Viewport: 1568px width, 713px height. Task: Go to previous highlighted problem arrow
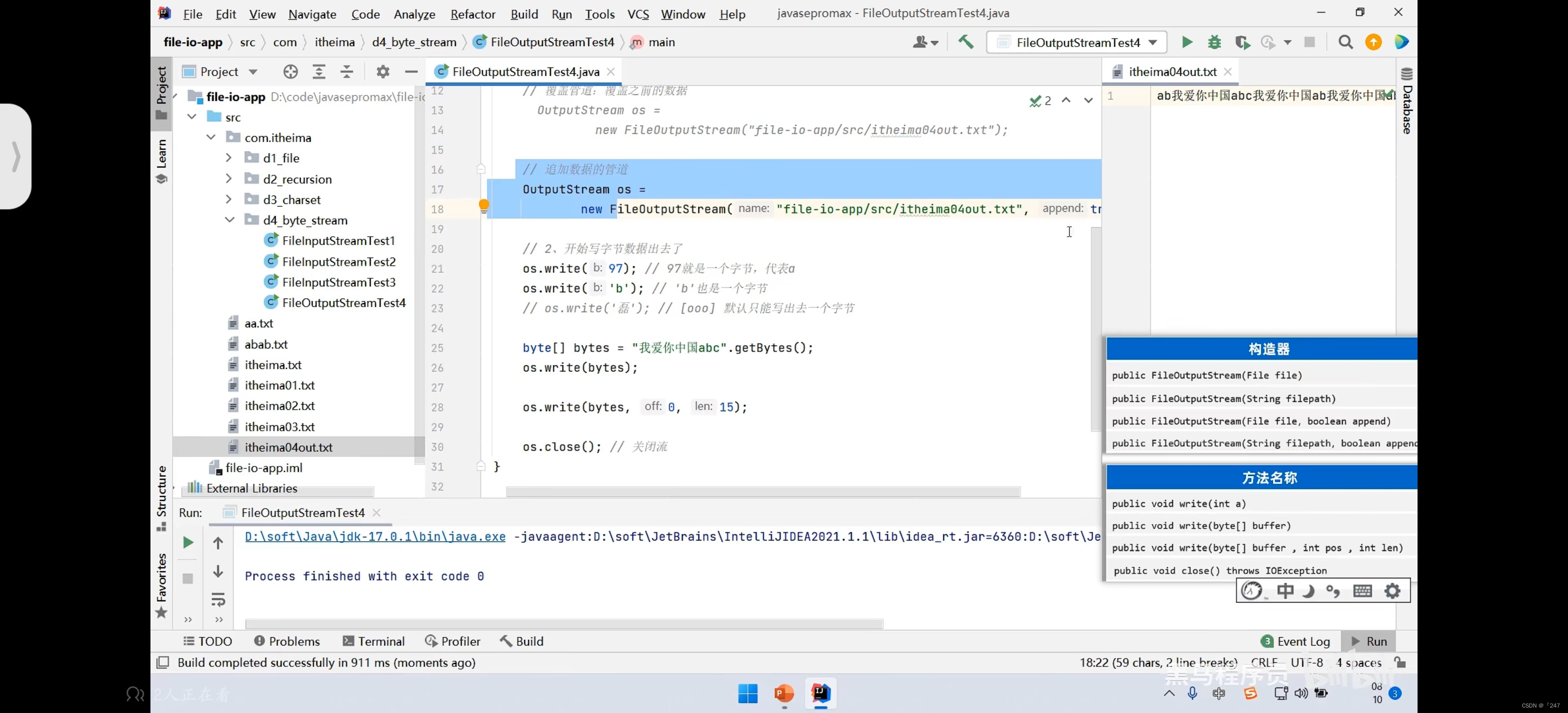click(x=1066, y=101)
